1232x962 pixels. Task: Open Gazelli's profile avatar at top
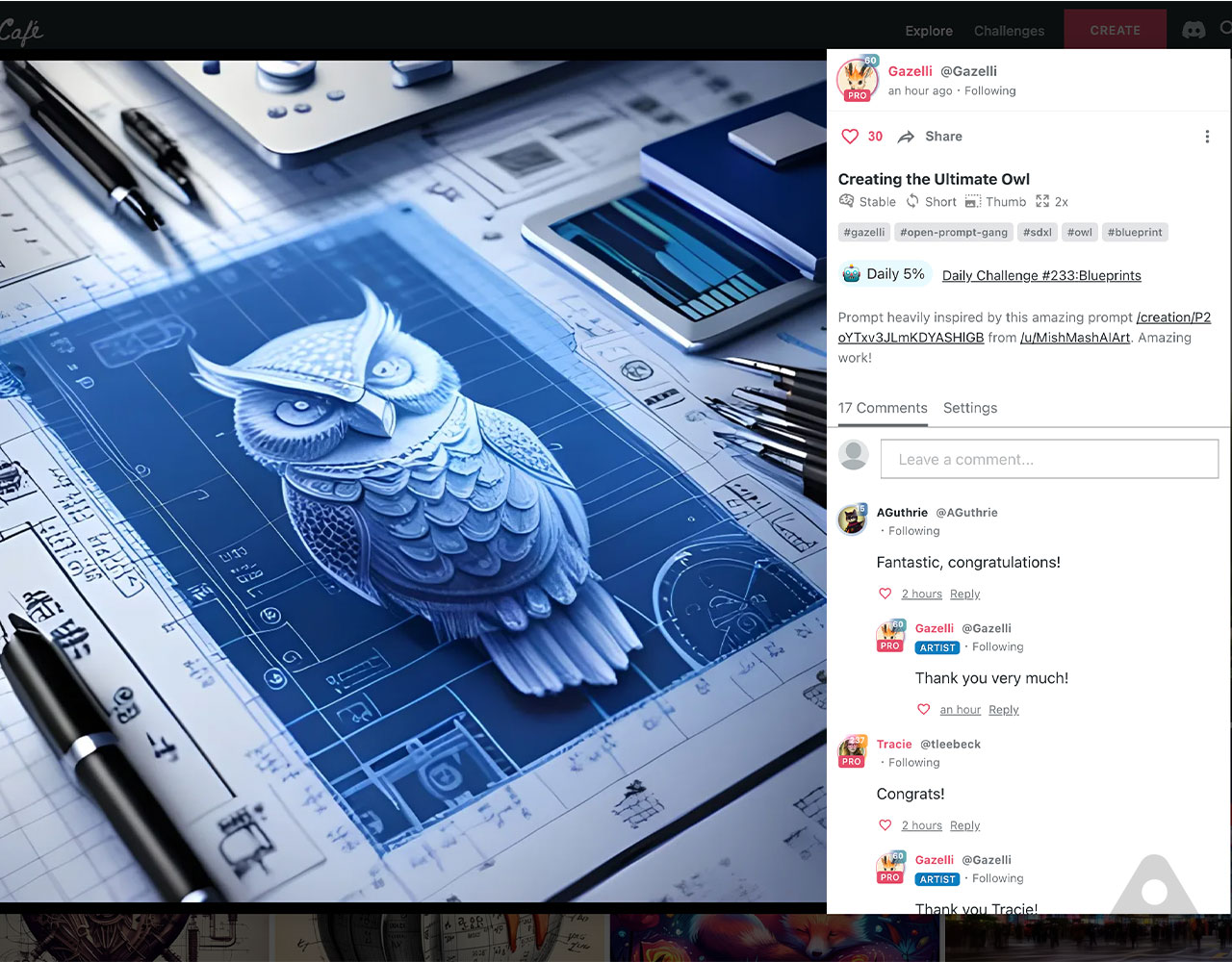click(856, 80)
